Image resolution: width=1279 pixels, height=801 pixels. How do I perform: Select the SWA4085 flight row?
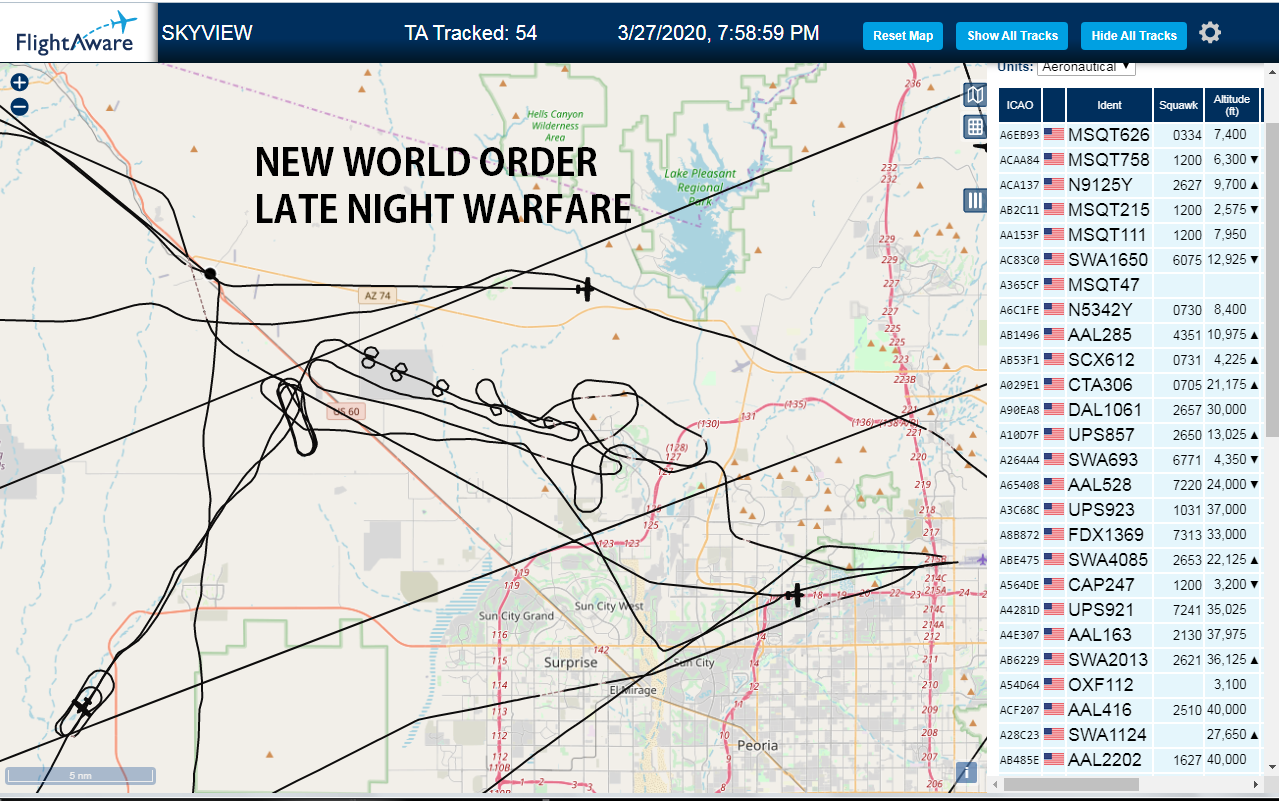tap(1130, 559)
